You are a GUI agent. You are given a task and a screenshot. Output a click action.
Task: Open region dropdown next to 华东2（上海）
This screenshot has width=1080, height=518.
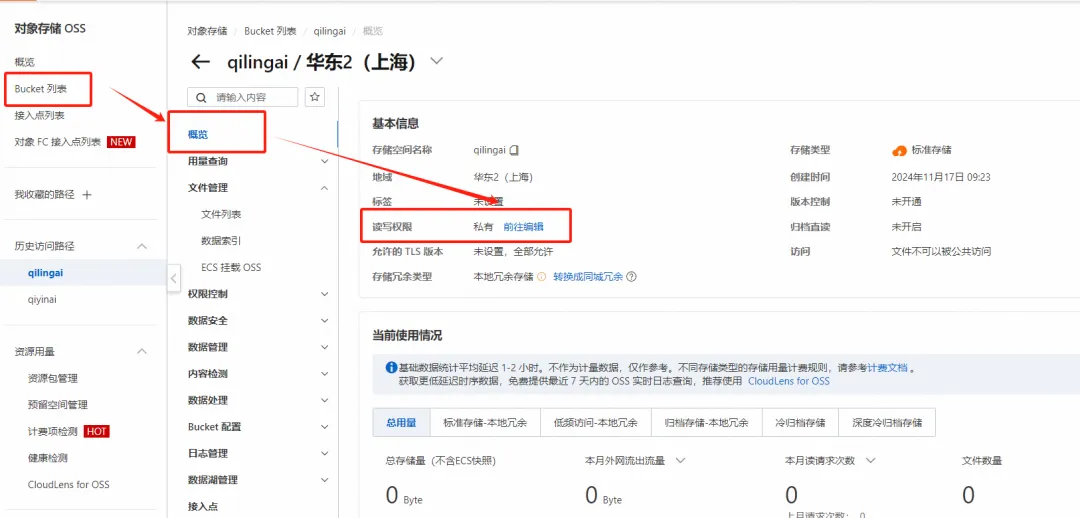[436, 61]
